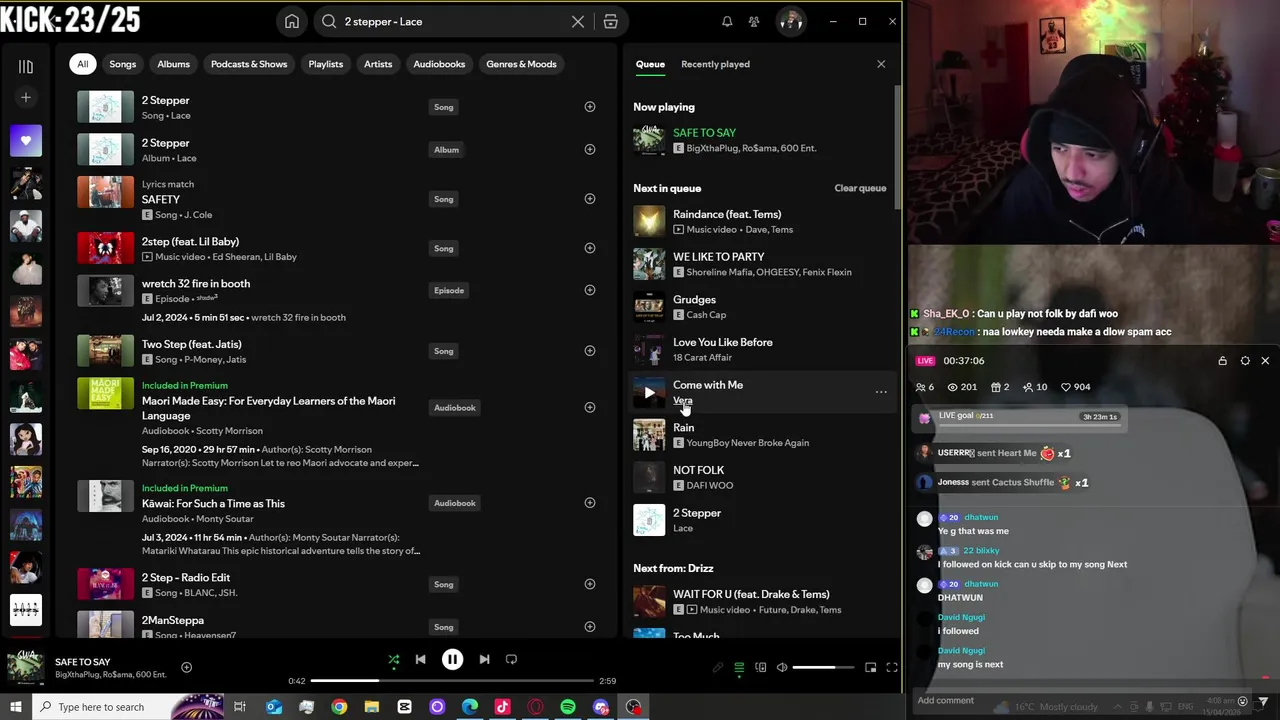Open Connect to a device icon
The height and width of the screenshot is (720, 1280).
click(761, 668)
